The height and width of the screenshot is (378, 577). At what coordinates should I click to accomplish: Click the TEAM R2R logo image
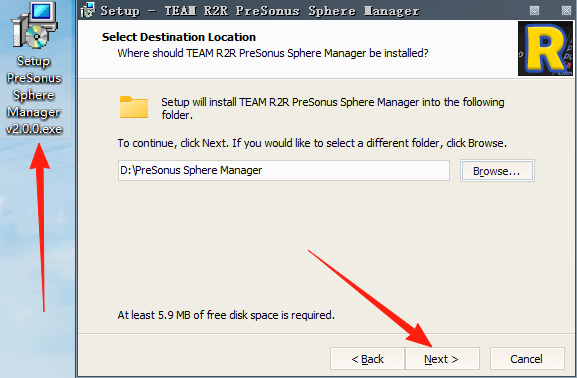coord(545,48)
